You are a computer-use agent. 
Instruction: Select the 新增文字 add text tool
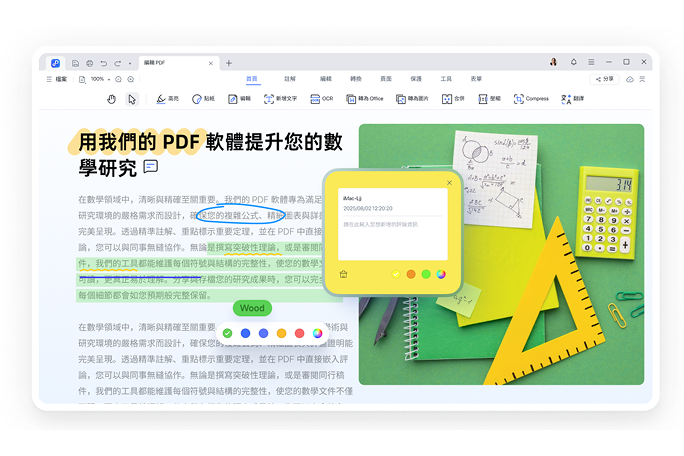pyautogui.click(x=280, y=99)
